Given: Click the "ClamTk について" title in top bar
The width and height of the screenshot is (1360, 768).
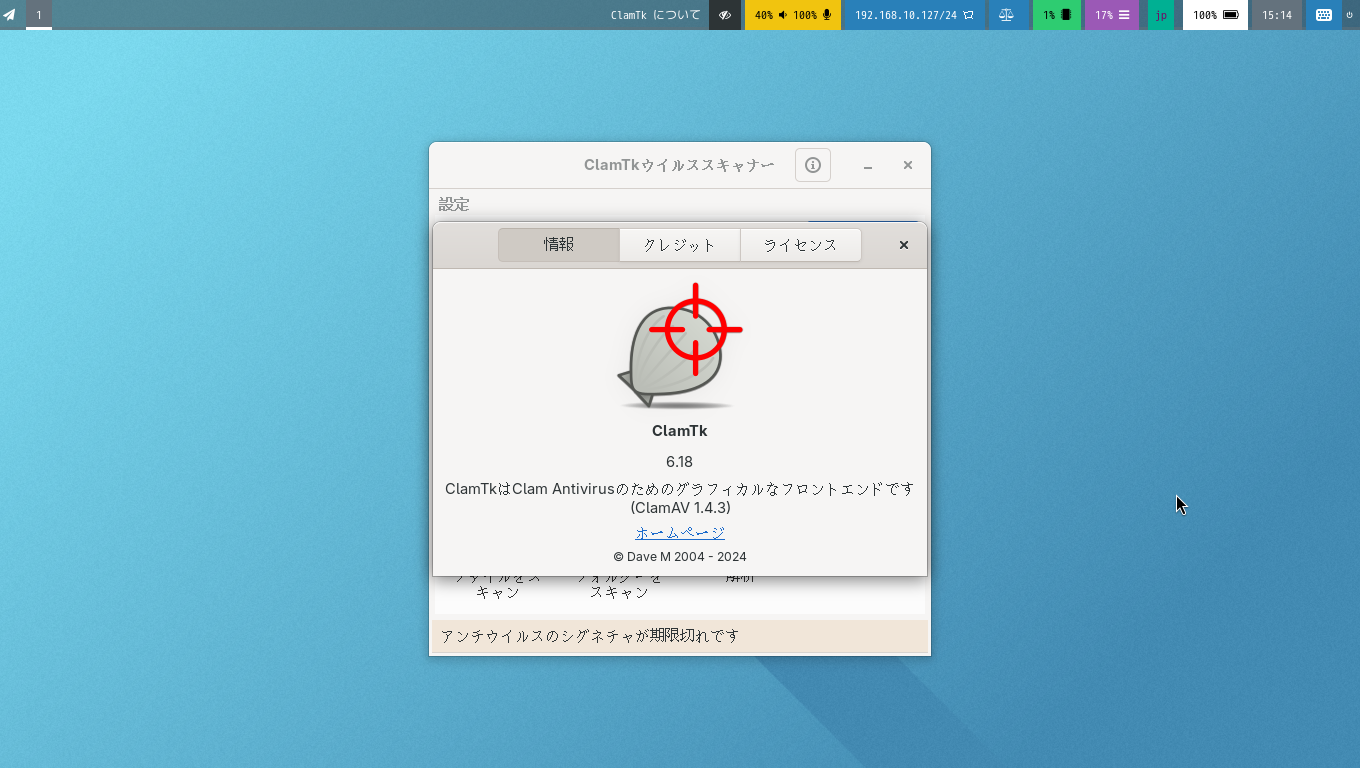Looking at the screenshot, I should [x=656, y=15].
